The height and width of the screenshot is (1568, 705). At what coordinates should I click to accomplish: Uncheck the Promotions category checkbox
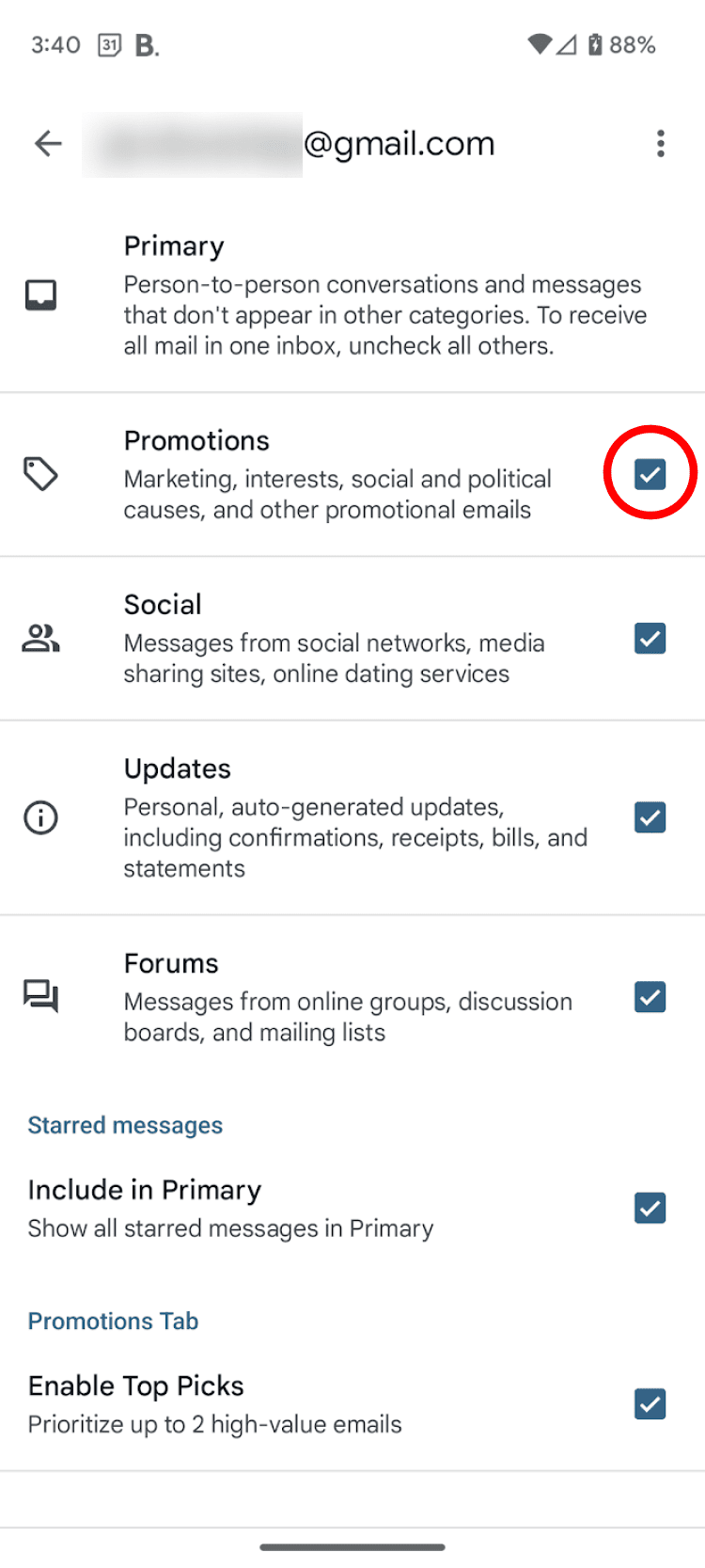[x=650, y=474]
